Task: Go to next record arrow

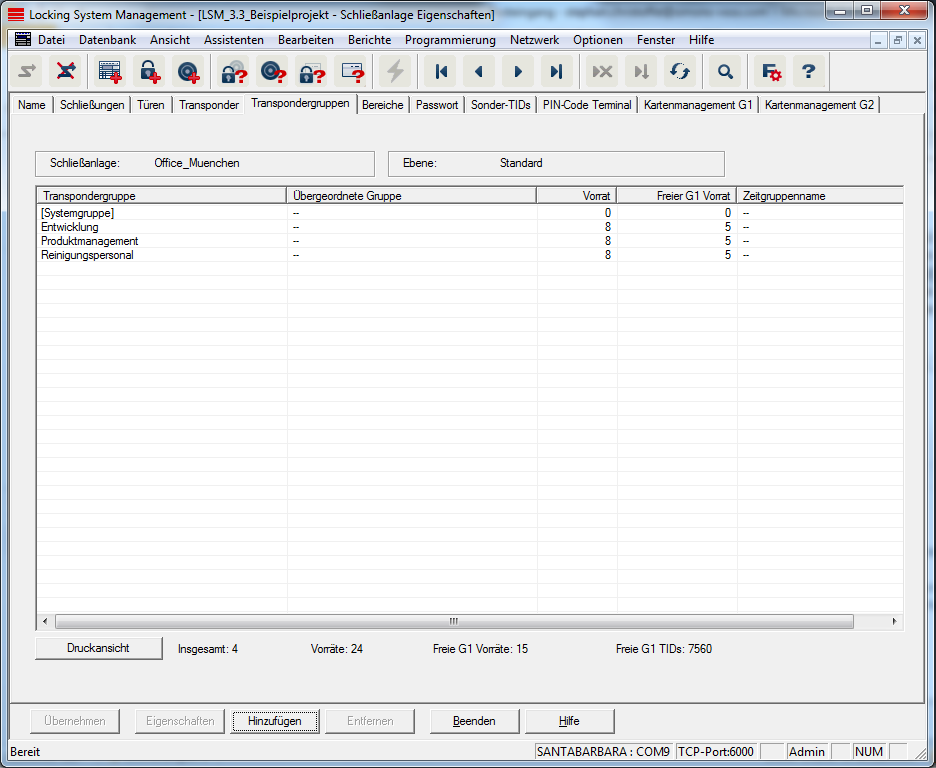Action: tap(517, 72)
